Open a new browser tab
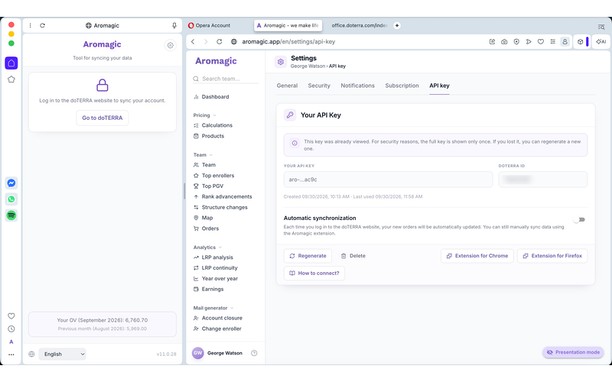The image size is (612, 382). [x=397, y=25]
